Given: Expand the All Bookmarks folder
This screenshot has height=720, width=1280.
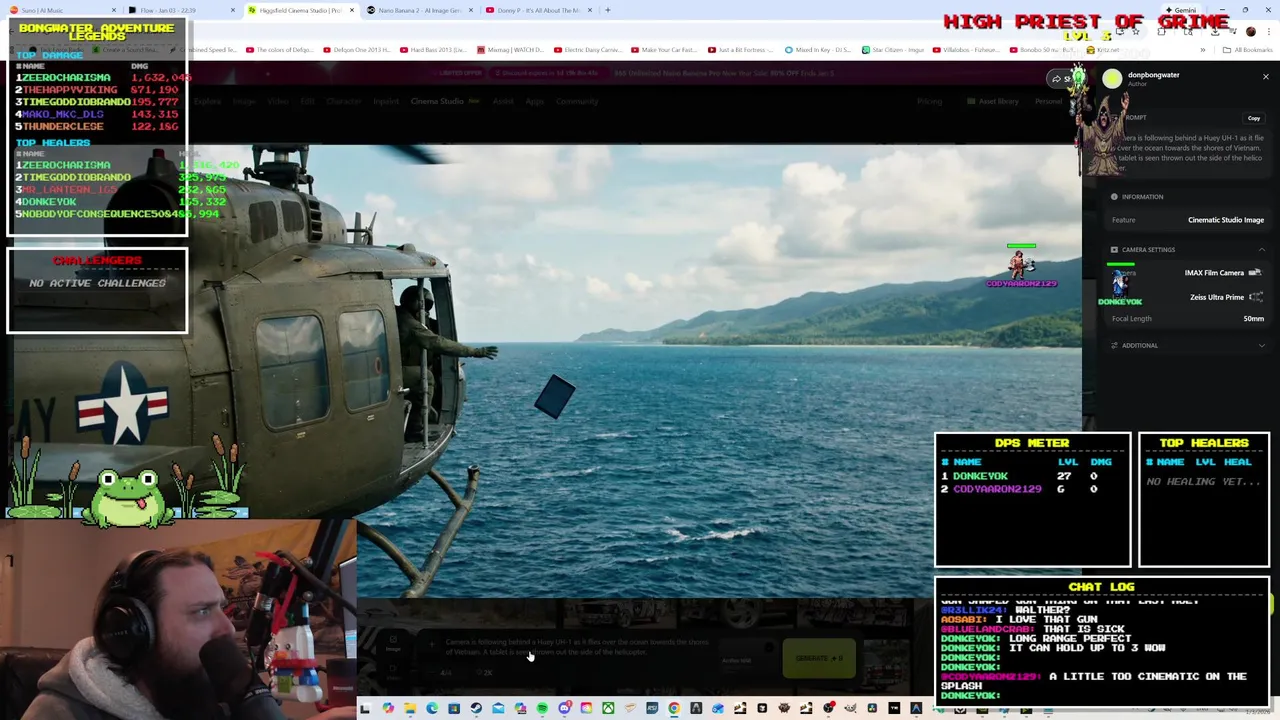Looking at the screenshot, I should tap(1249, 50).
